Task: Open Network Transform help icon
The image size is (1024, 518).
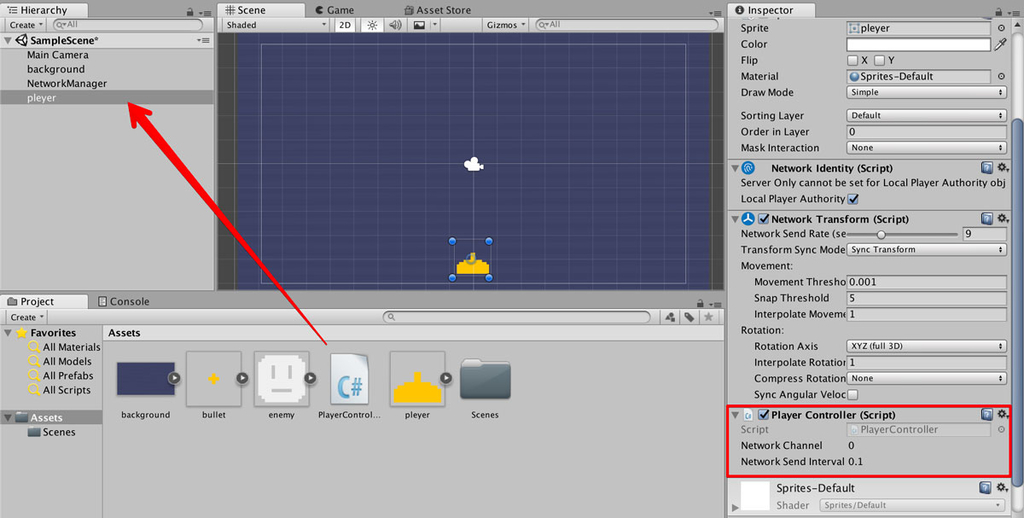Action: click(x=987, y=219)
